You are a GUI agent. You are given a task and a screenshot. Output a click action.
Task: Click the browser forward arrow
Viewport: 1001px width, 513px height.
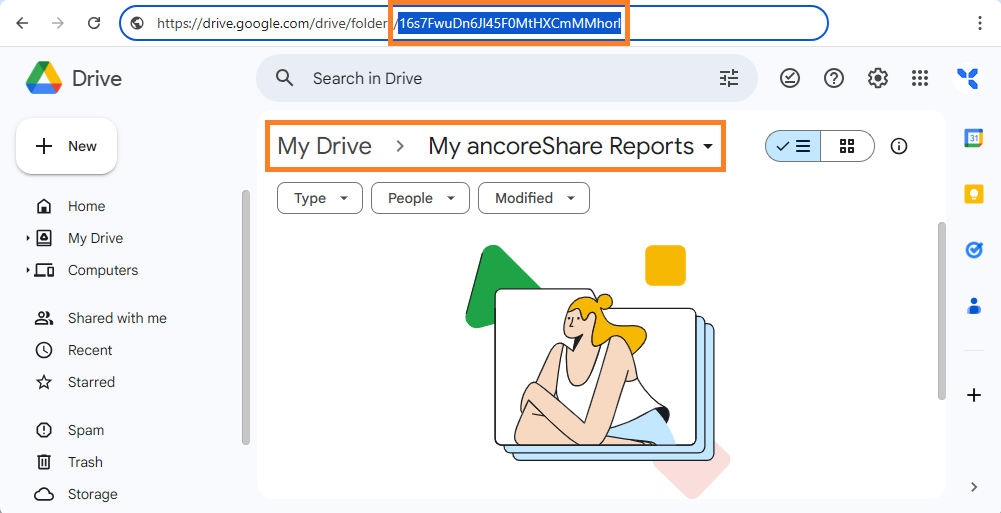58,24
